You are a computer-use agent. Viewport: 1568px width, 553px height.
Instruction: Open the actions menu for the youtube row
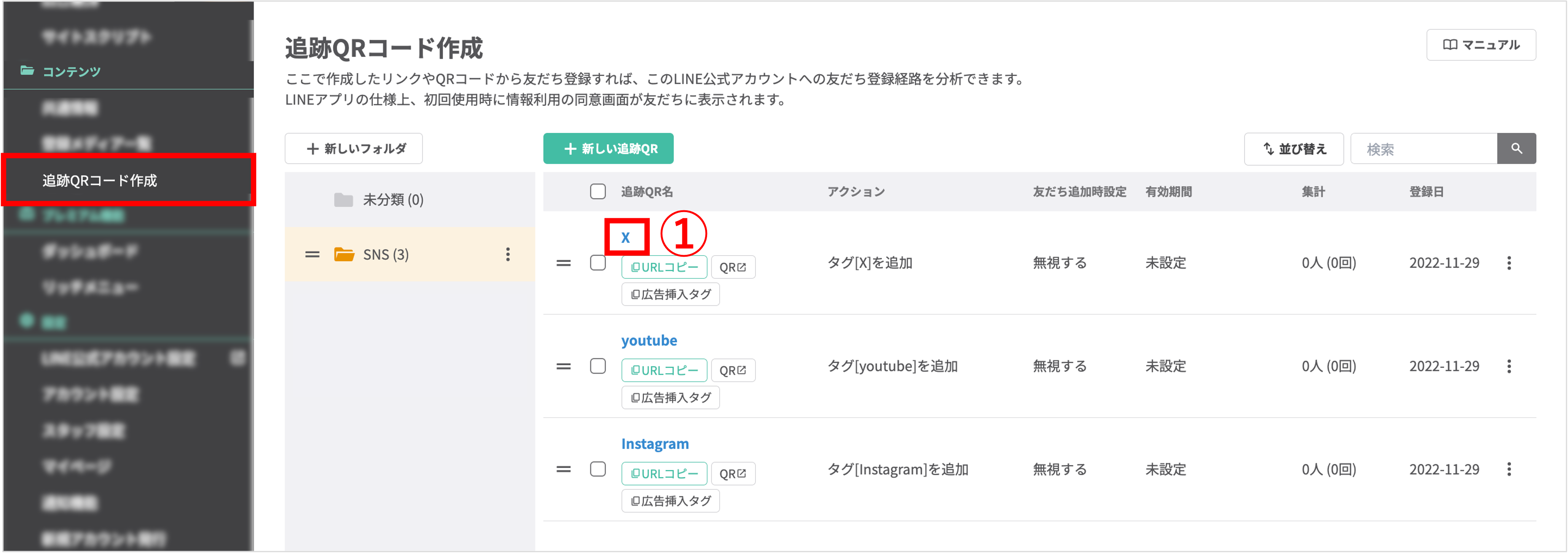pos(1510,366)
